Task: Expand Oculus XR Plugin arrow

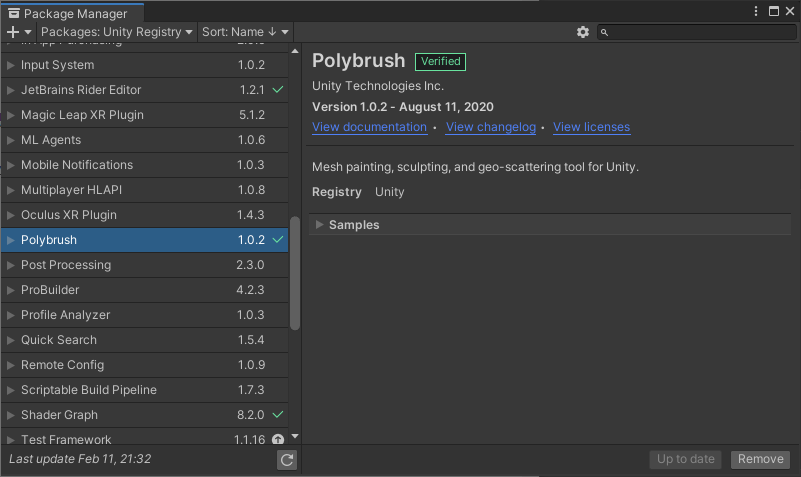Action: [x=10, y=216]
